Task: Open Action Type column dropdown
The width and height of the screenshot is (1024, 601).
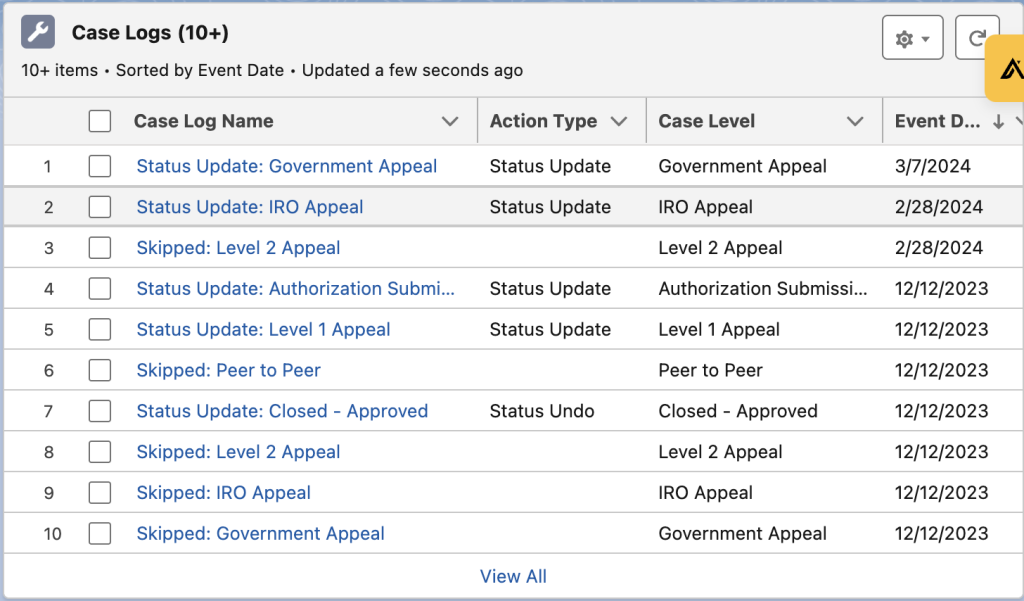Action: tap(619, 122)
